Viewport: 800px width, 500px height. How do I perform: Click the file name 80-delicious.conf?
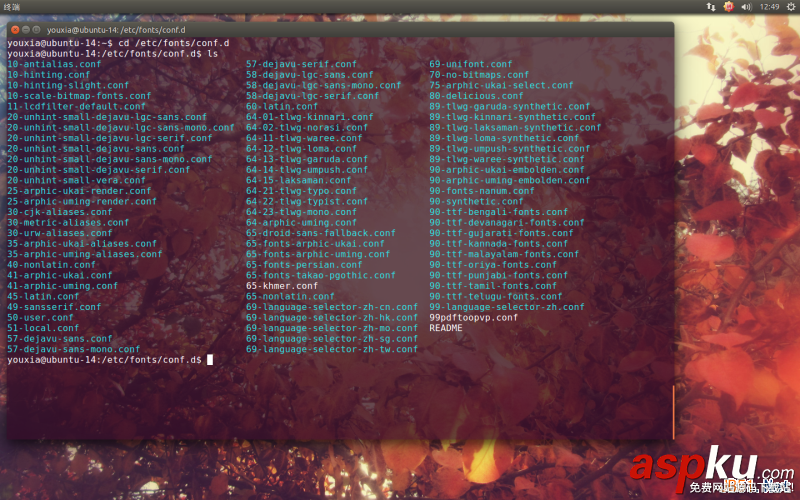coord(476,96)
